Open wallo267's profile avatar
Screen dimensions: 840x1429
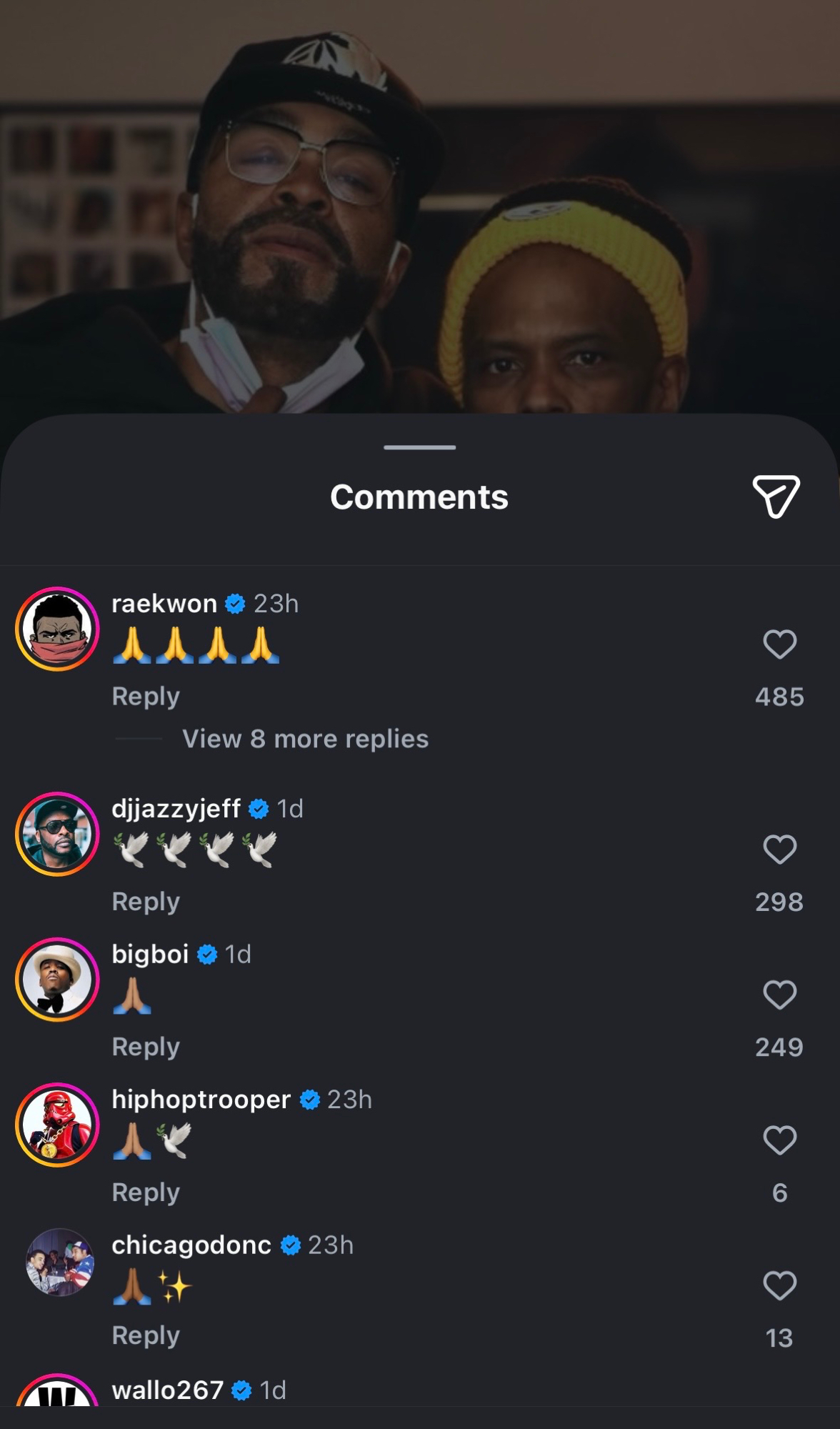click(x=57, y=1393)
